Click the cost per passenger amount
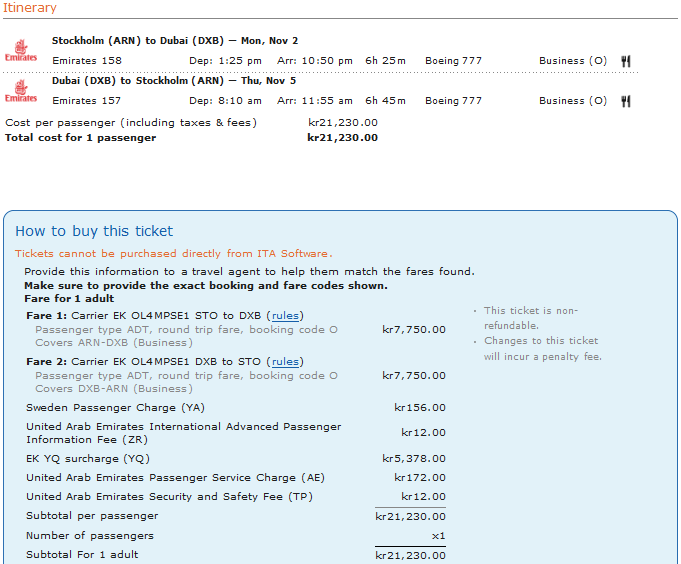Viewport: 681px width, 564px height. pyautogui.click(x=343, y=123)
